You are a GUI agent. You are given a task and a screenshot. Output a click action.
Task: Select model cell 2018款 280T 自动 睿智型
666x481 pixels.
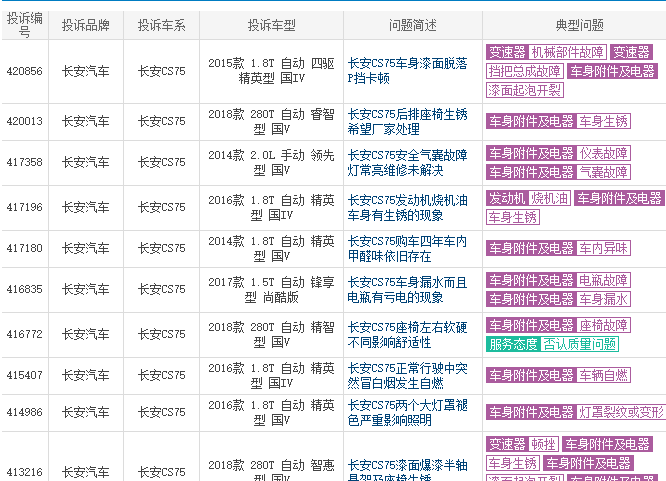click(271, 122)
